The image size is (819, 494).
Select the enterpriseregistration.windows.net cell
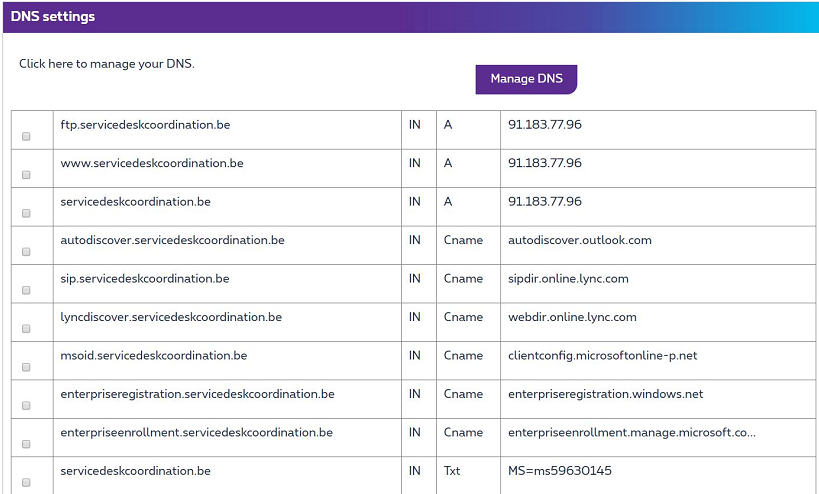[605, 394]
